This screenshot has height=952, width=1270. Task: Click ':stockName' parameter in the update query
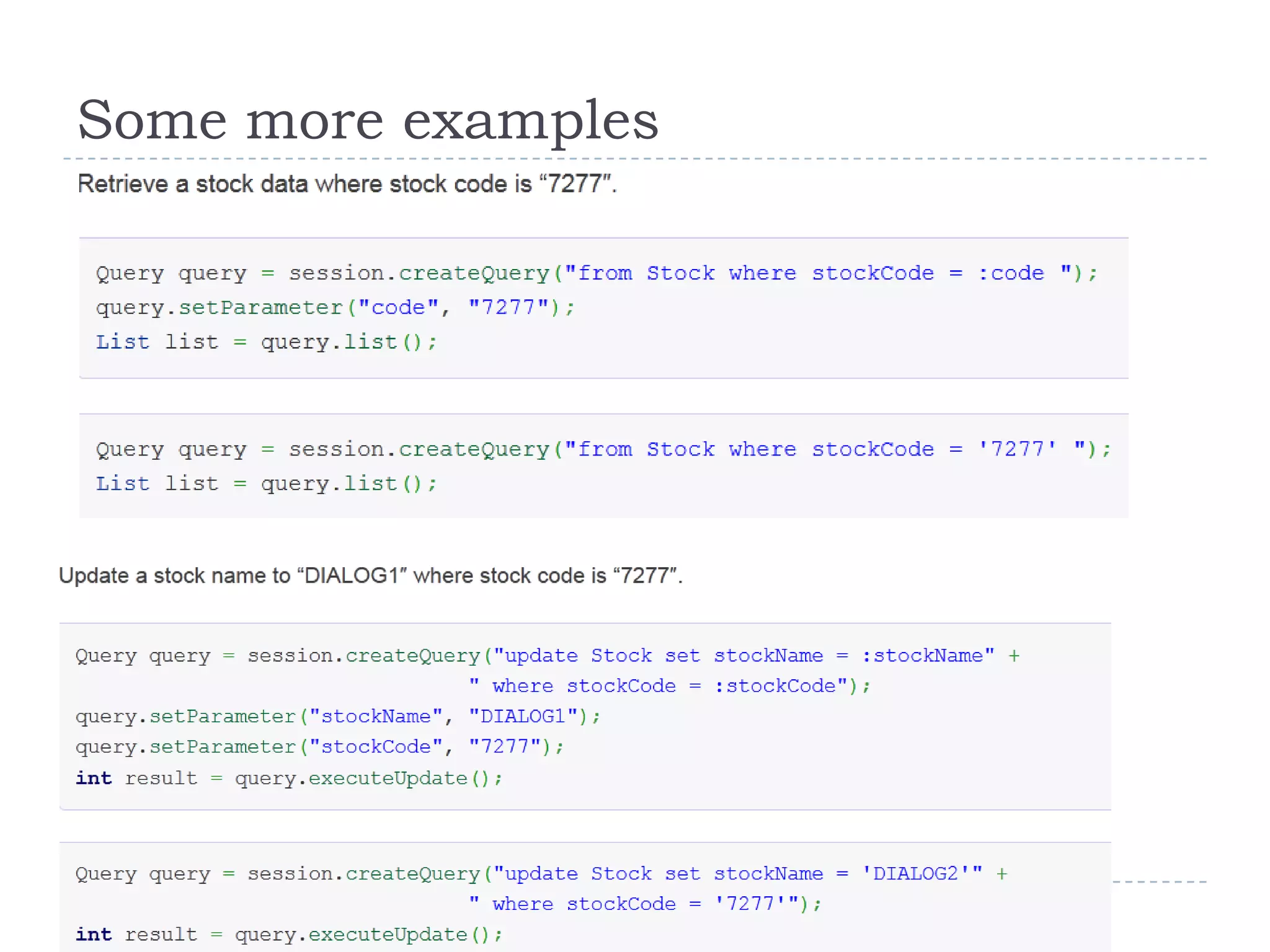point(923,656)
